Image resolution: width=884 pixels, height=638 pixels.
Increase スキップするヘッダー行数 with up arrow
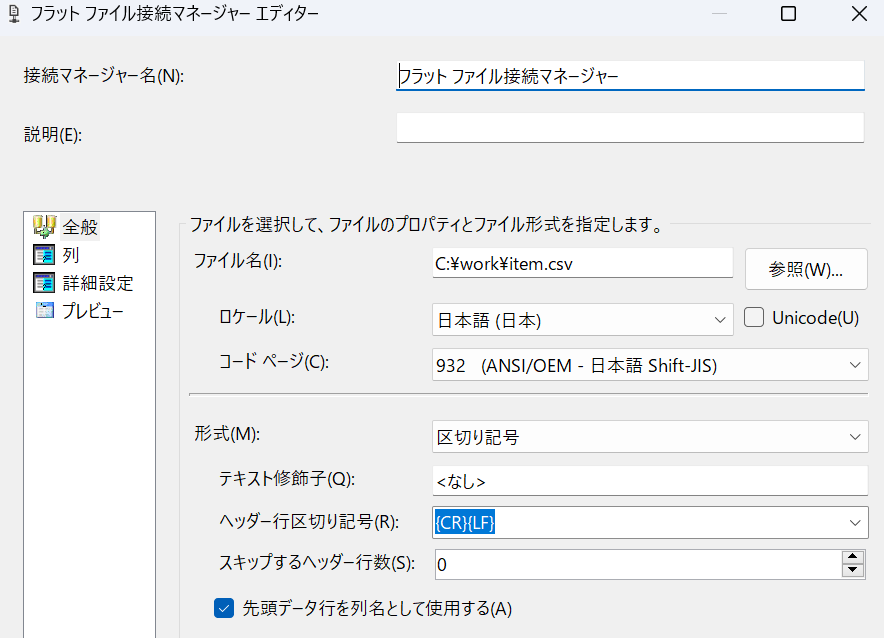click(853, 557)
